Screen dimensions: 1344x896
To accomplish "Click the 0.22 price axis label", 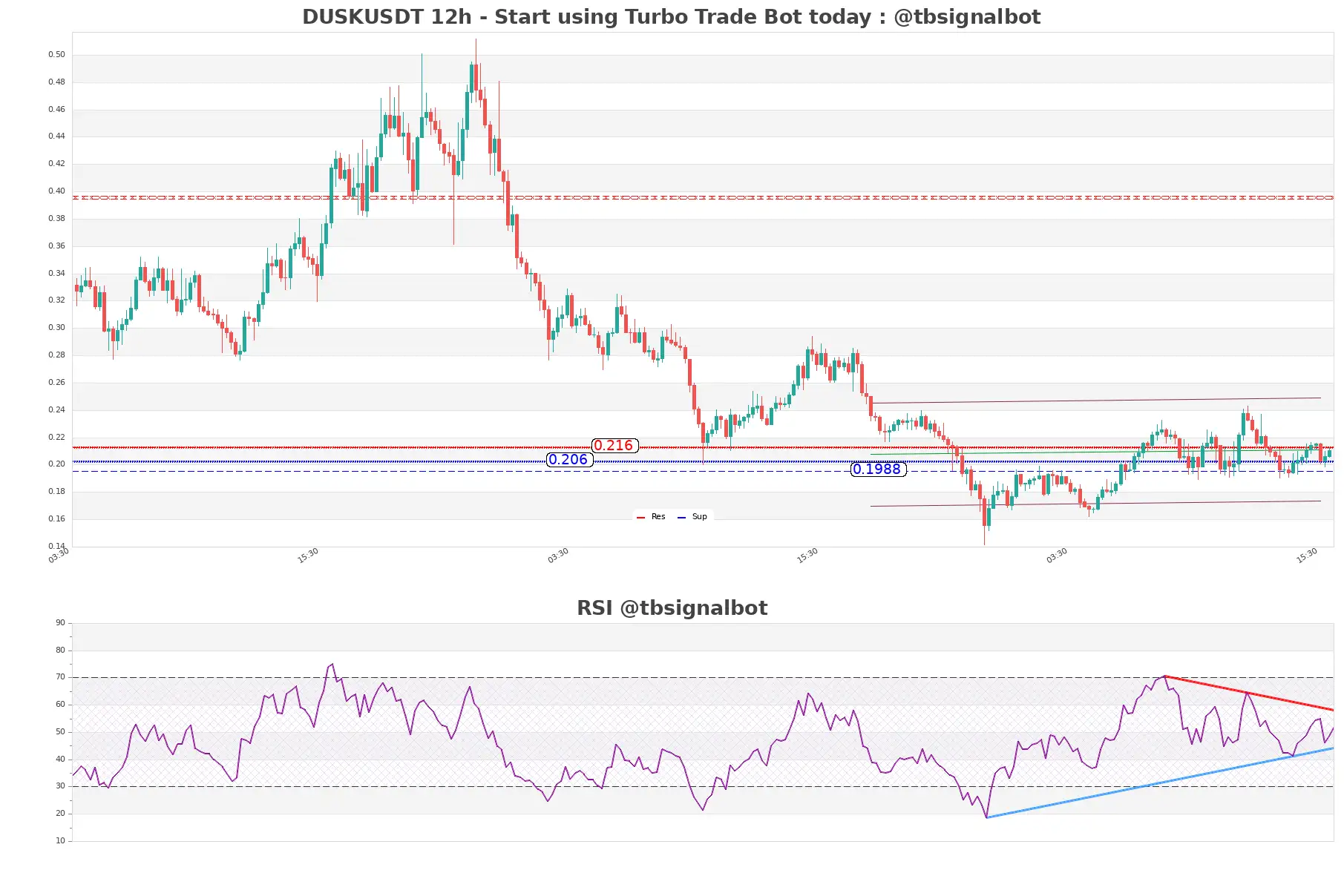I will [x=56, y=438].
